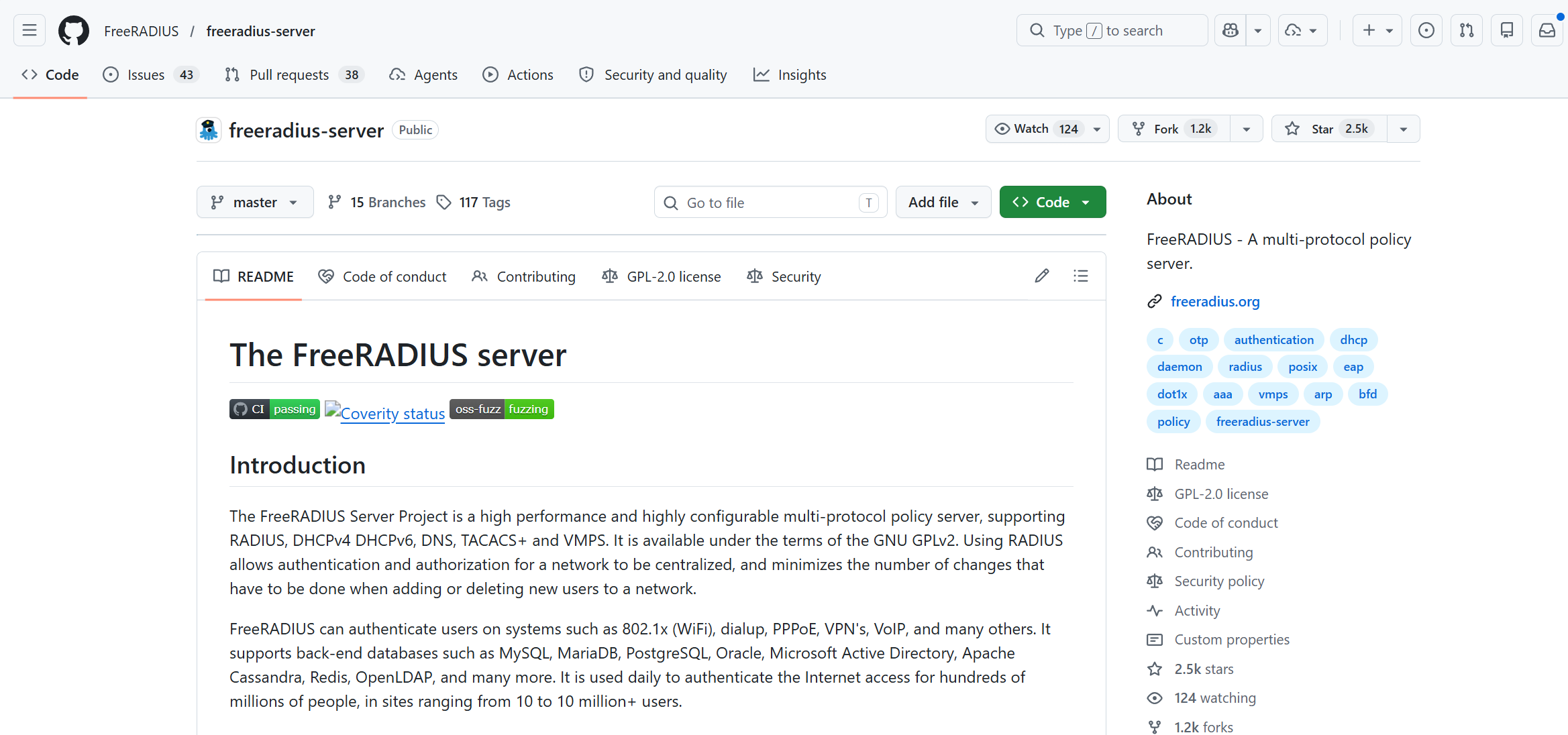This screenshot has width=1568, height=735.
Task: Go to GitHub homepage via Octocat logo
Action: (74, 30)
